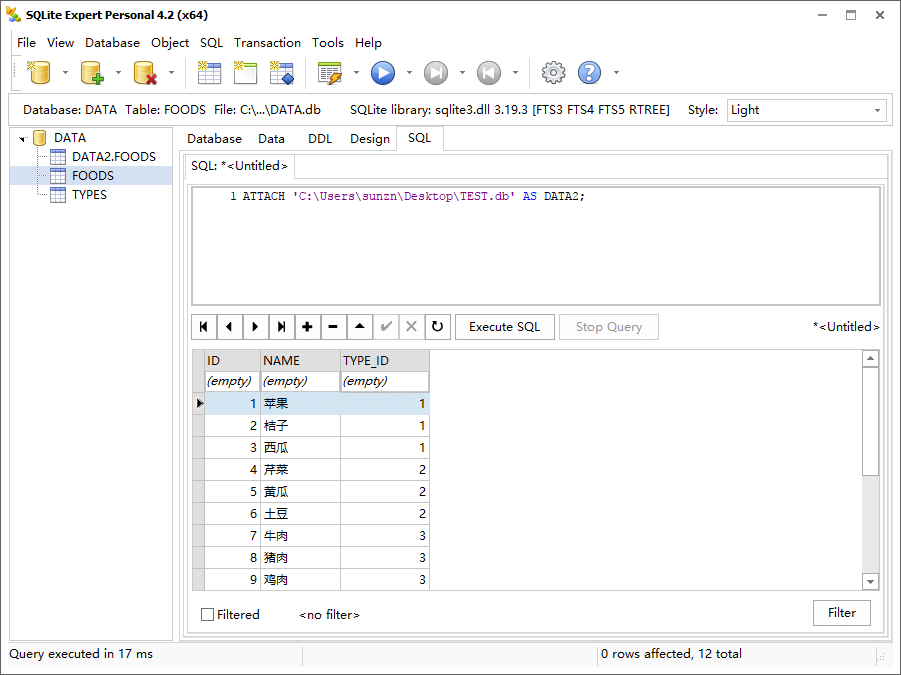901x675 pixels.
Task: Open the Transaction menu
Action: click(x=267, y=43)
